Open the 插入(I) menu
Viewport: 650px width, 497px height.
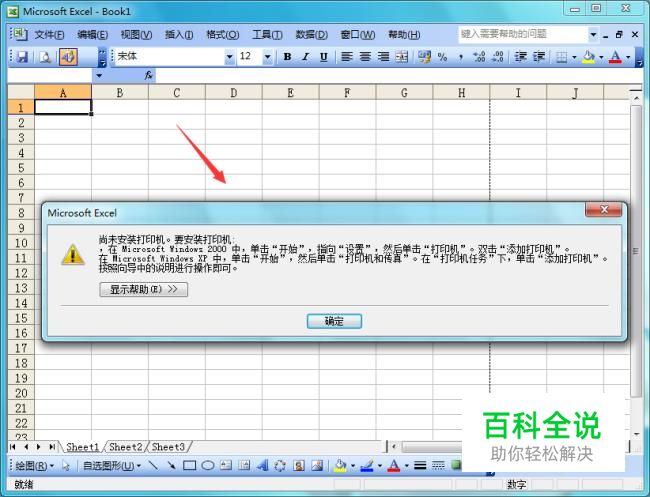pos(179,35)
